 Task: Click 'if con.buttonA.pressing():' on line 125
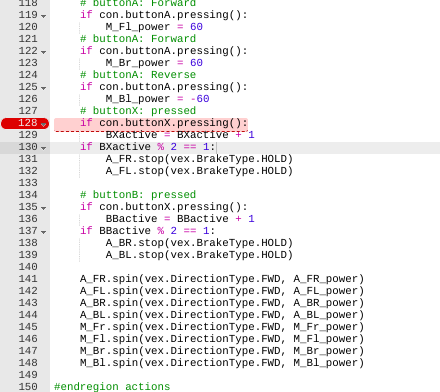(x=164, y=87)
